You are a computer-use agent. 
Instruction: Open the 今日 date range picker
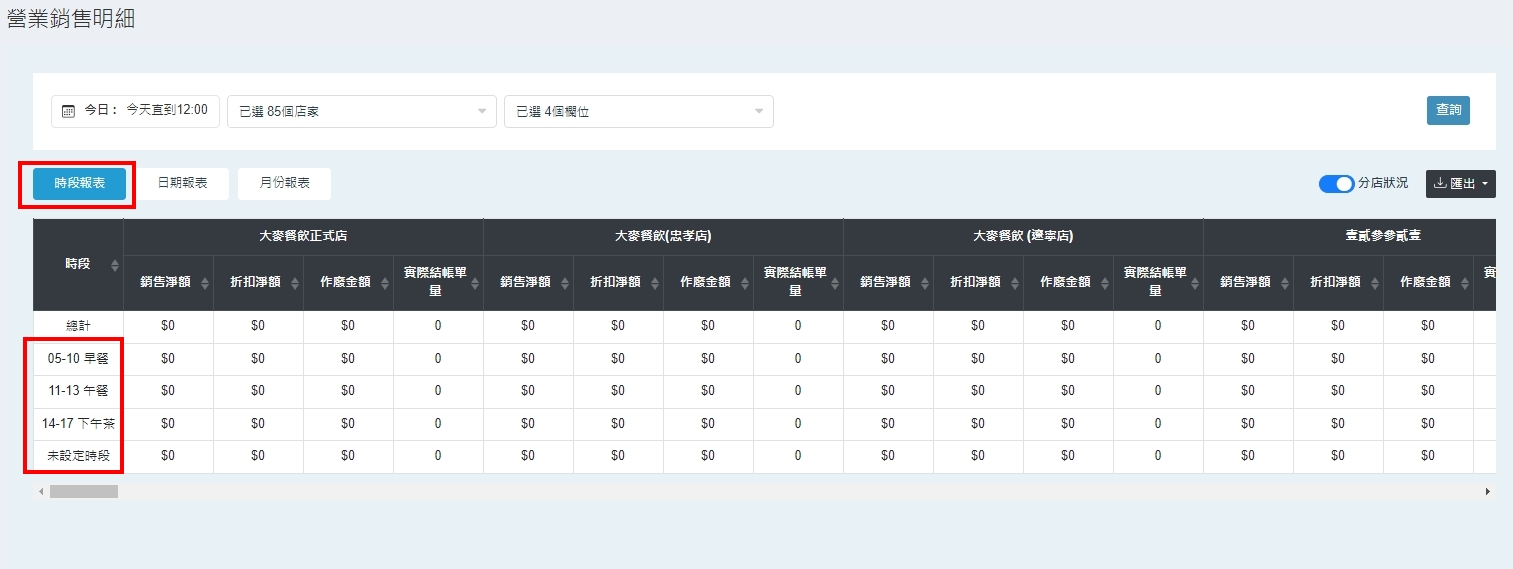point(135,111)
